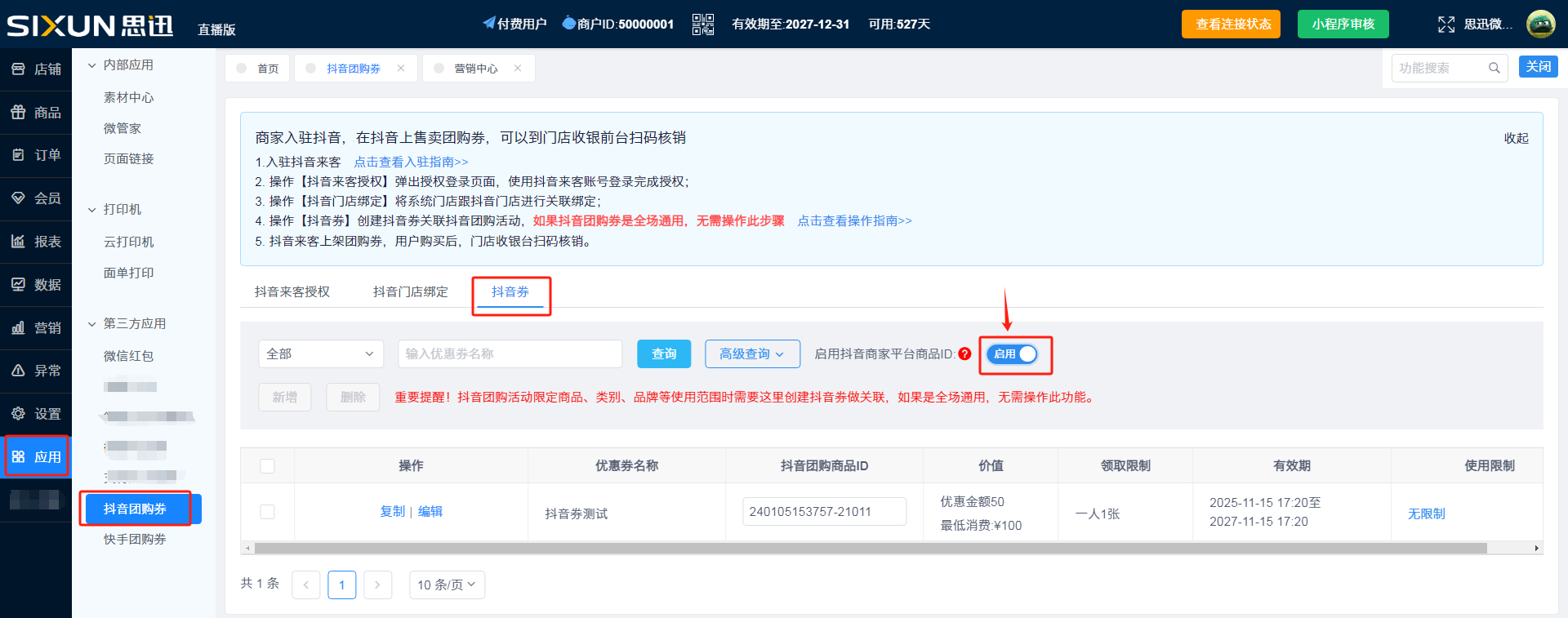Open the 订单 orders icon in sidebar

(x=18, y=155)
